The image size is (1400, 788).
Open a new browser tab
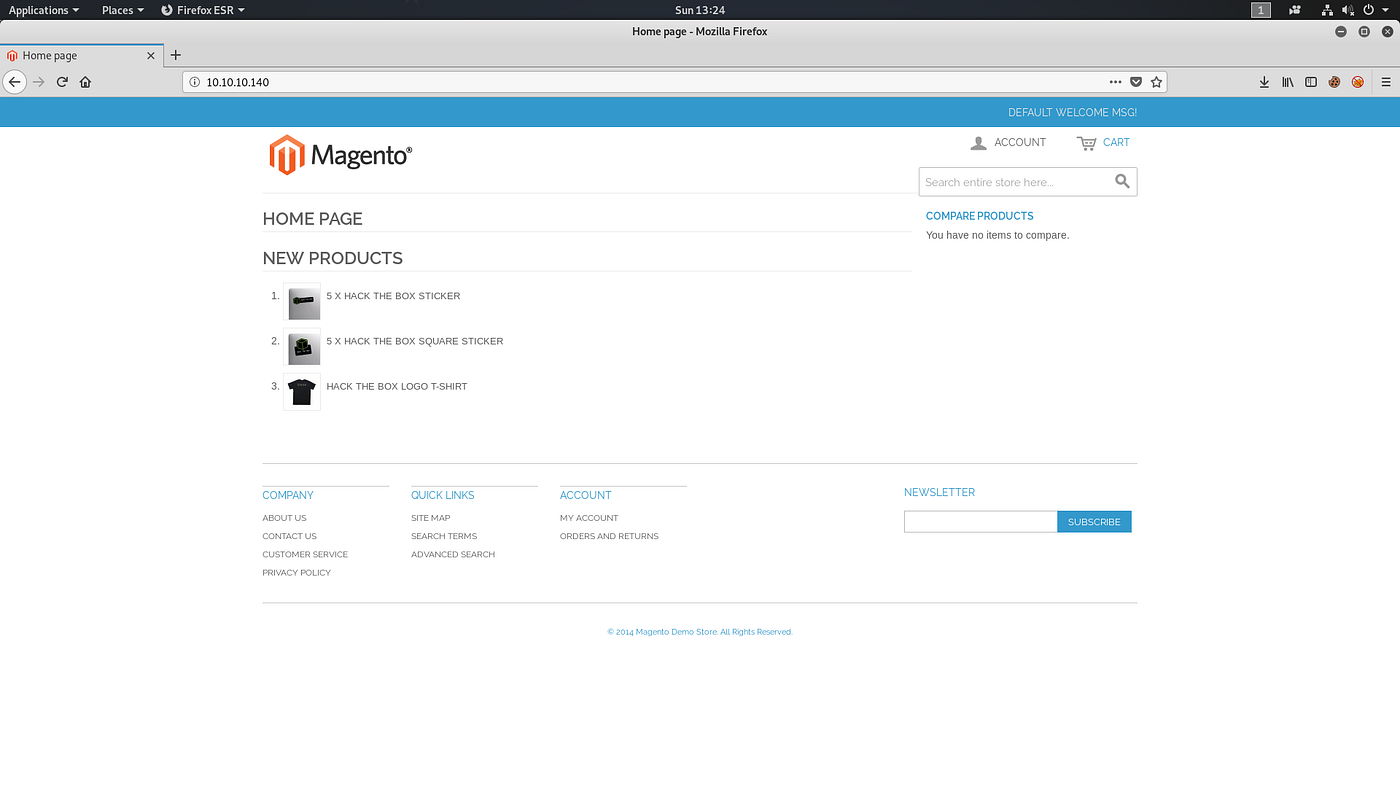coord(176,55)
